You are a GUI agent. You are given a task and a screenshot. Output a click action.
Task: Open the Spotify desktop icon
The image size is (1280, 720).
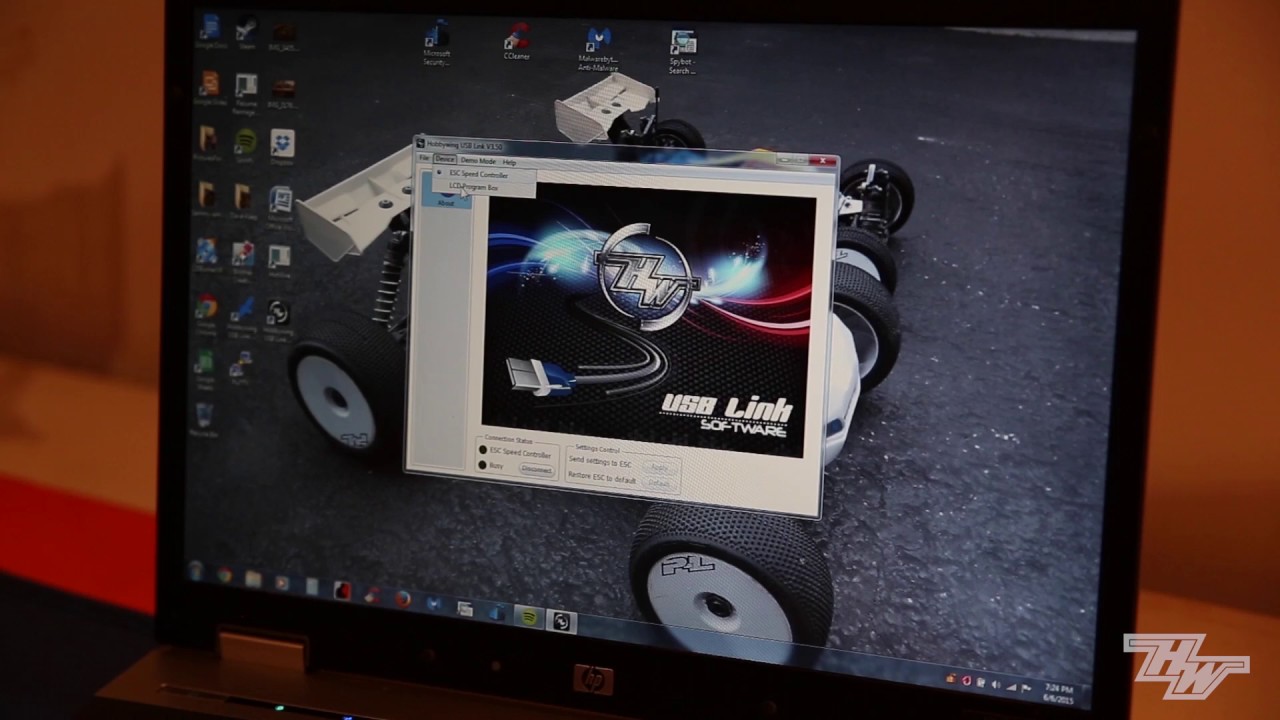245,144
